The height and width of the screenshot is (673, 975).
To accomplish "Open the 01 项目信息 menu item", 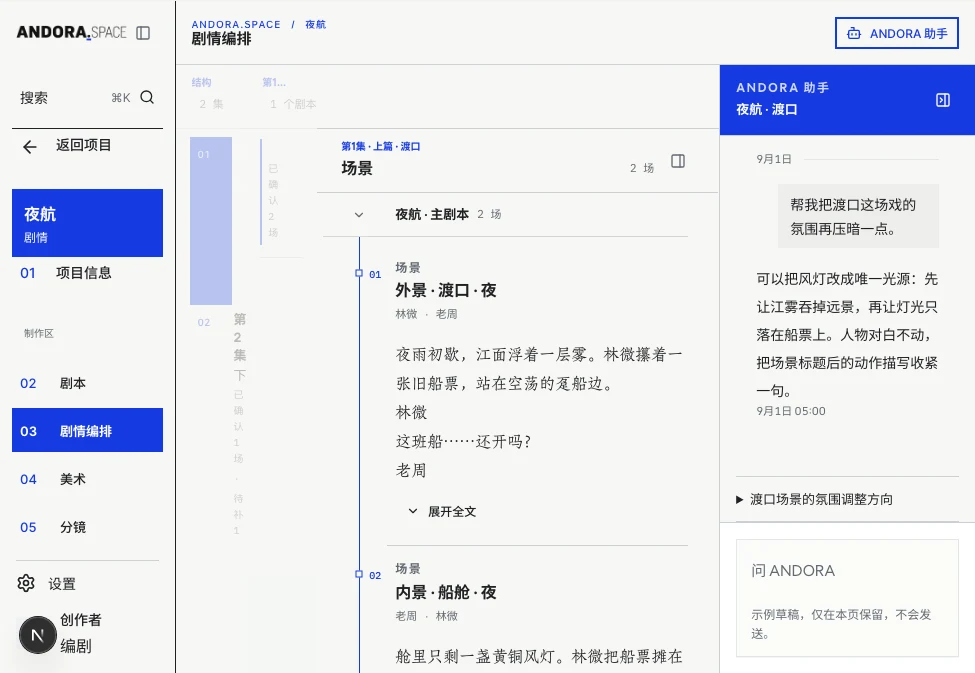I will (x=87, y=273).
